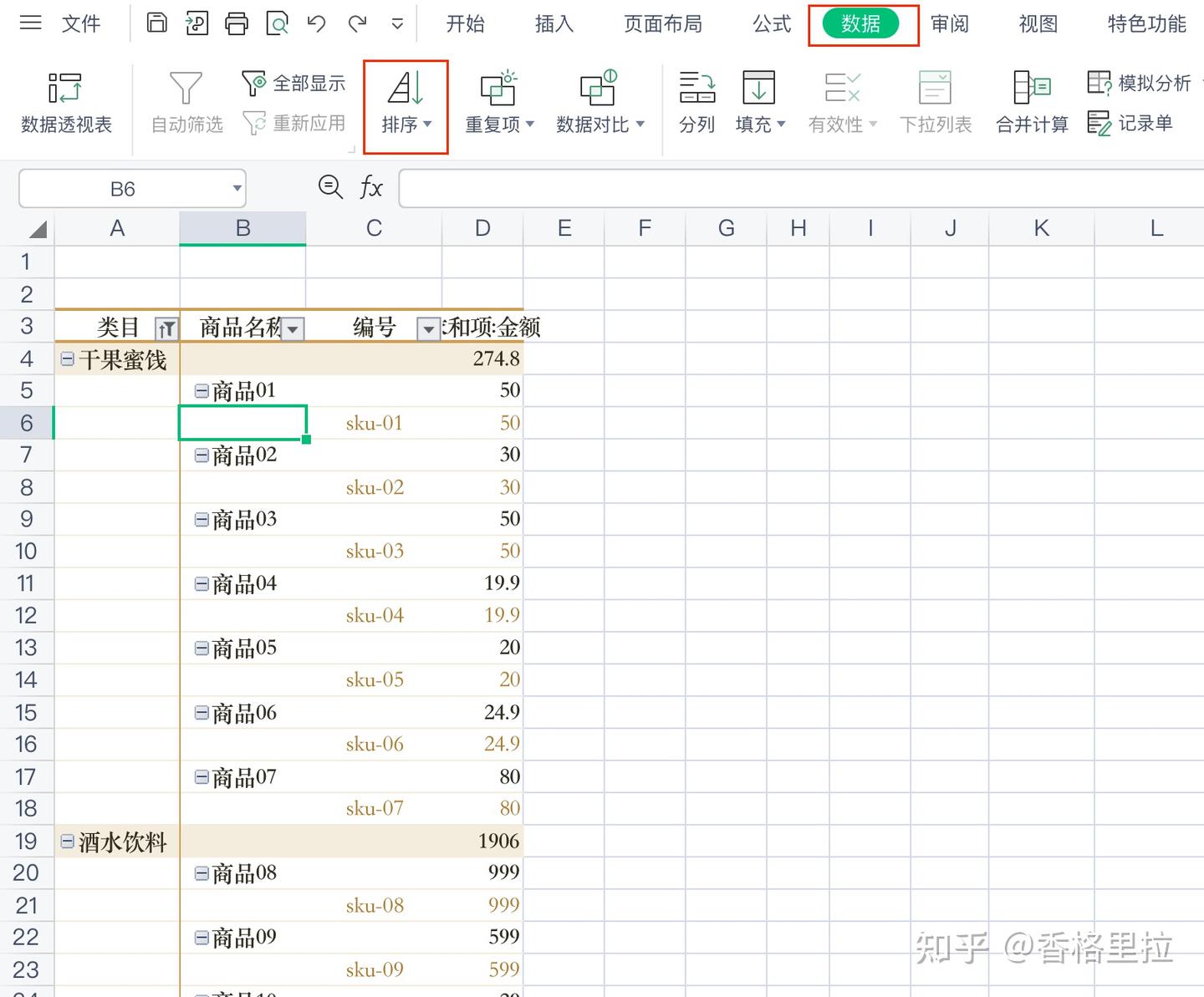Image resolution: width=1204 pixels, height=997 pixels.
Task: Click the Name Box showing B6
Action: point(123,189)
